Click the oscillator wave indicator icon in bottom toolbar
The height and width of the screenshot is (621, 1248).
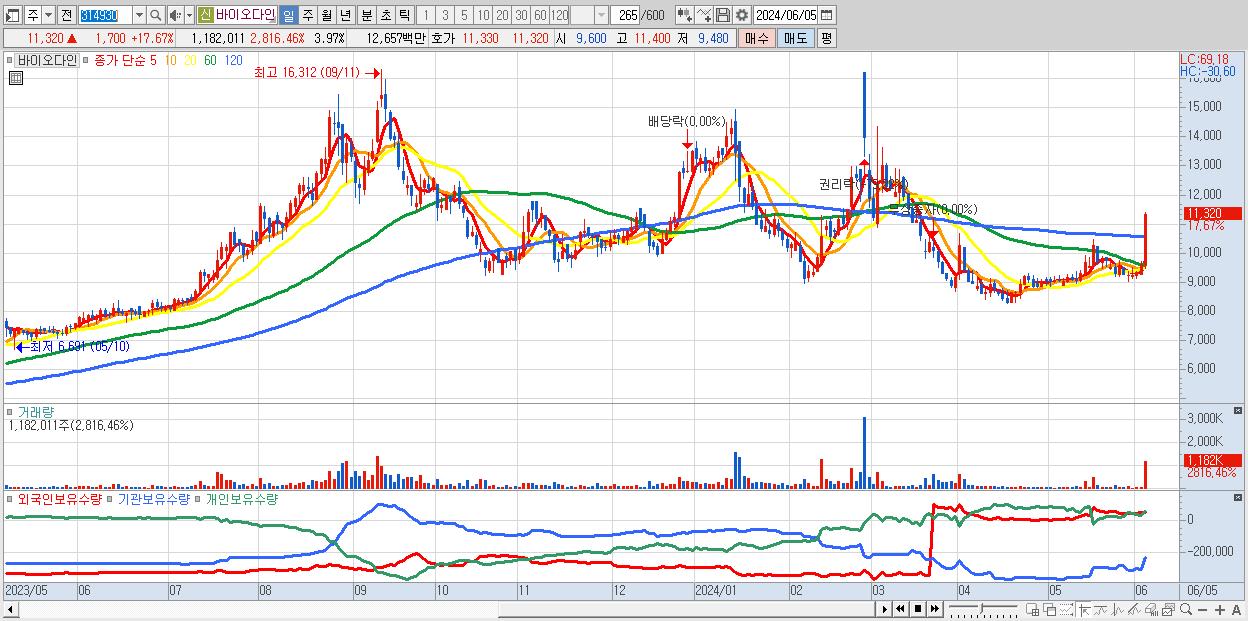1118,610
